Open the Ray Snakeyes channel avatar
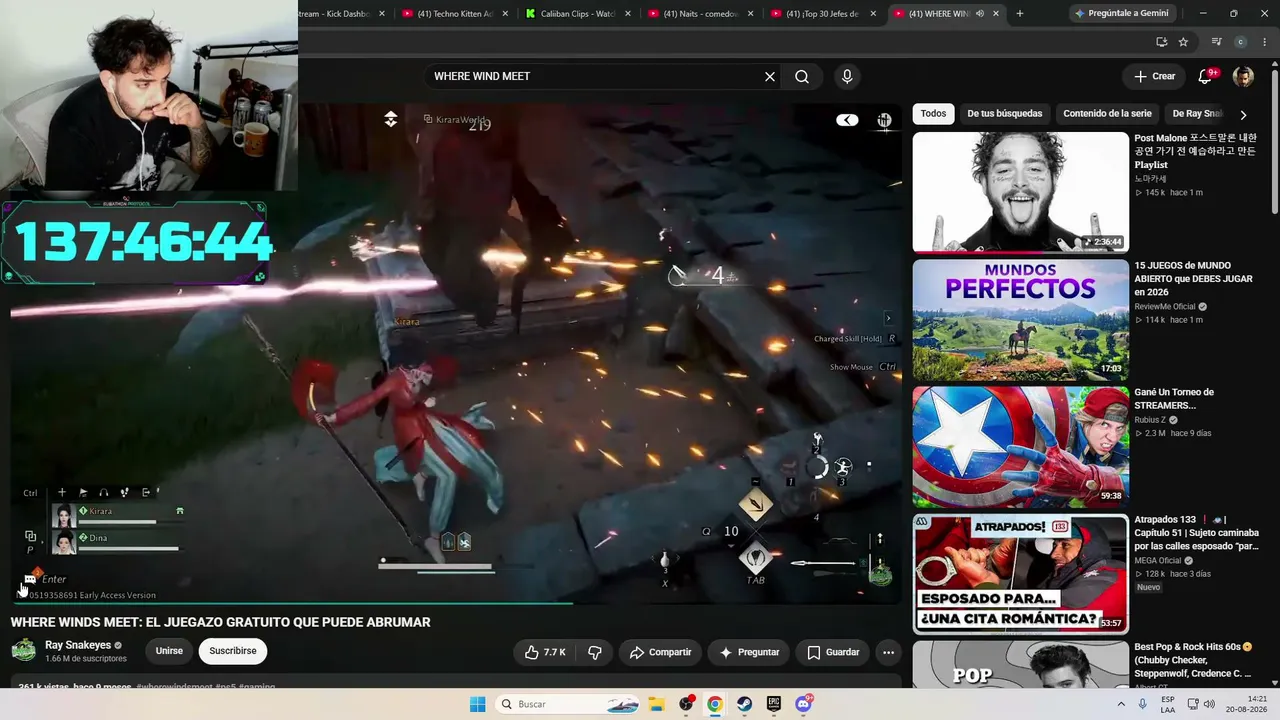Image resolution: width=1280 pixels, height=720 pixels. pos(23,651)
